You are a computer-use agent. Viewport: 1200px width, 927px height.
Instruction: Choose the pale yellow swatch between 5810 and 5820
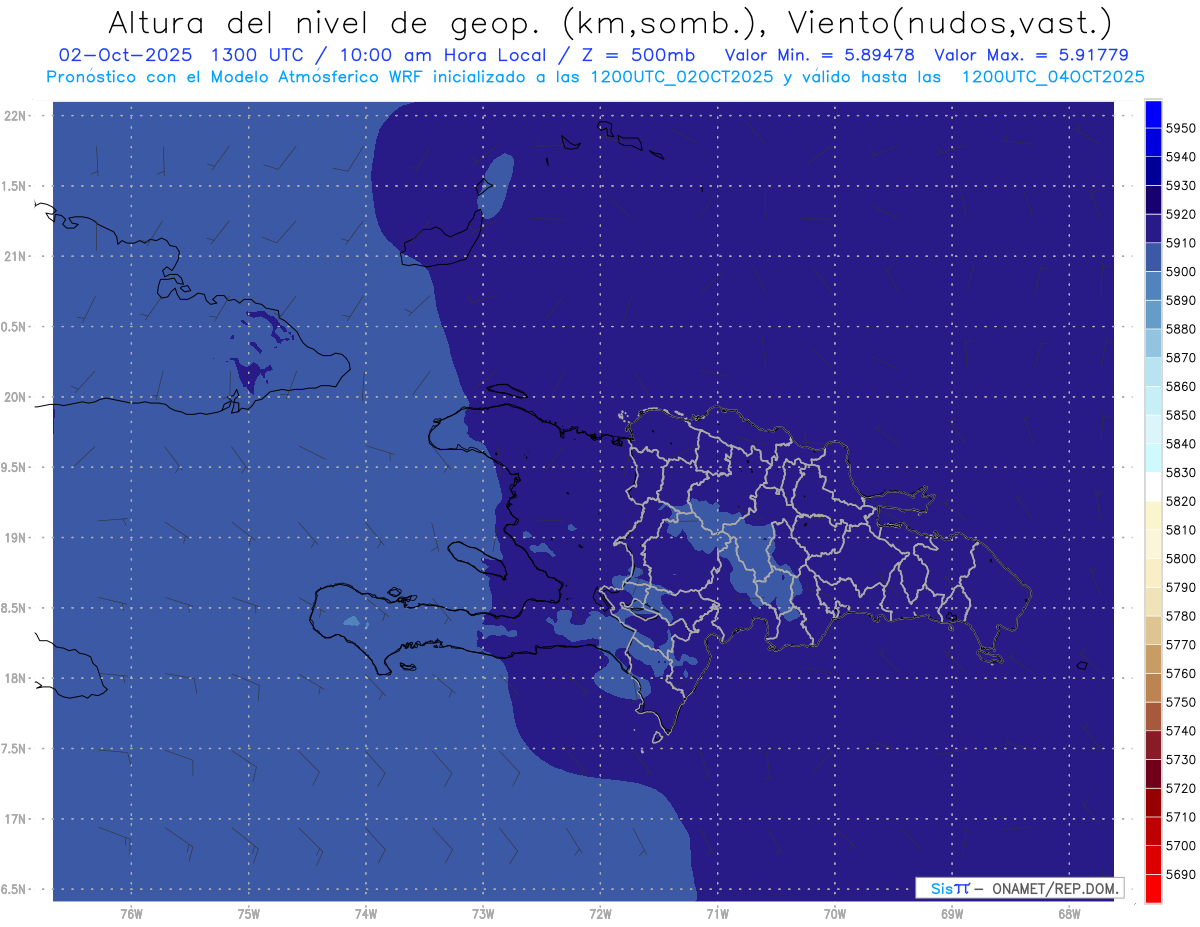tap(1153, 515)
